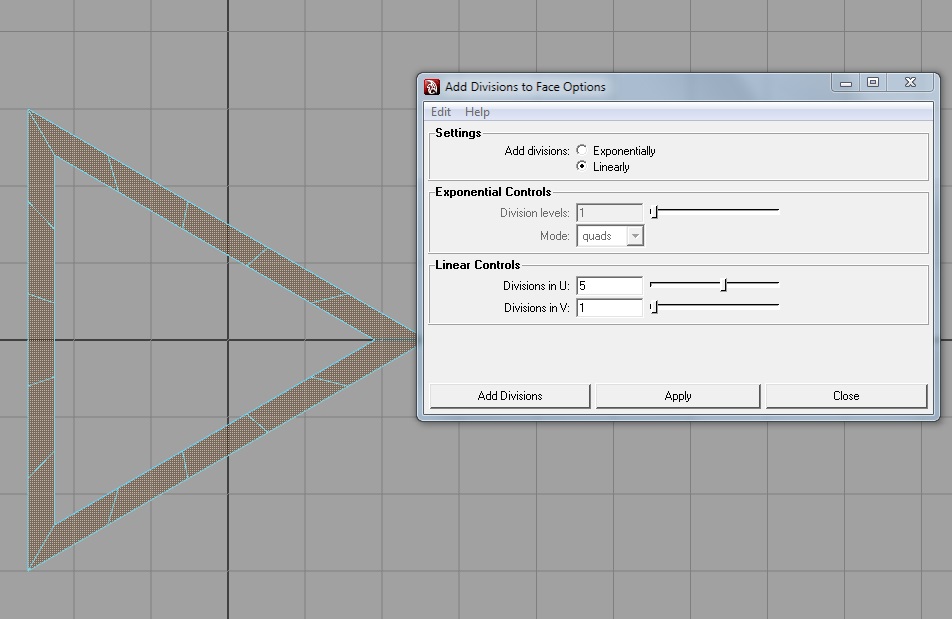The height and width of the screenshot is (619, 952).
Task: Open the Edit menu
Action: [x=441, y=112]
